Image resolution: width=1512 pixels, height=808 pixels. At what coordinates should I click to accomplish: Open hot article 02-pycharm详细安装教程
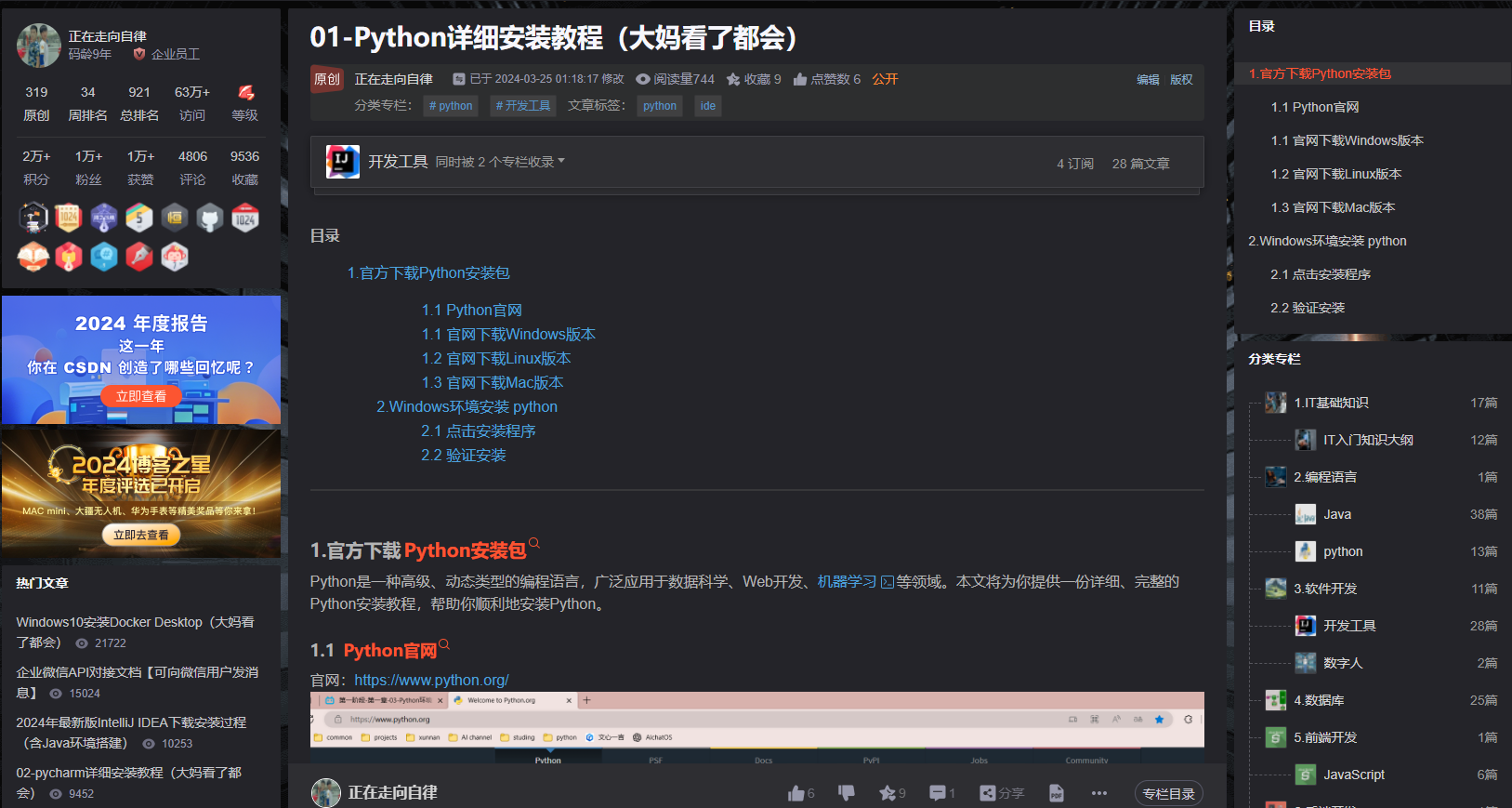(128, 783)
